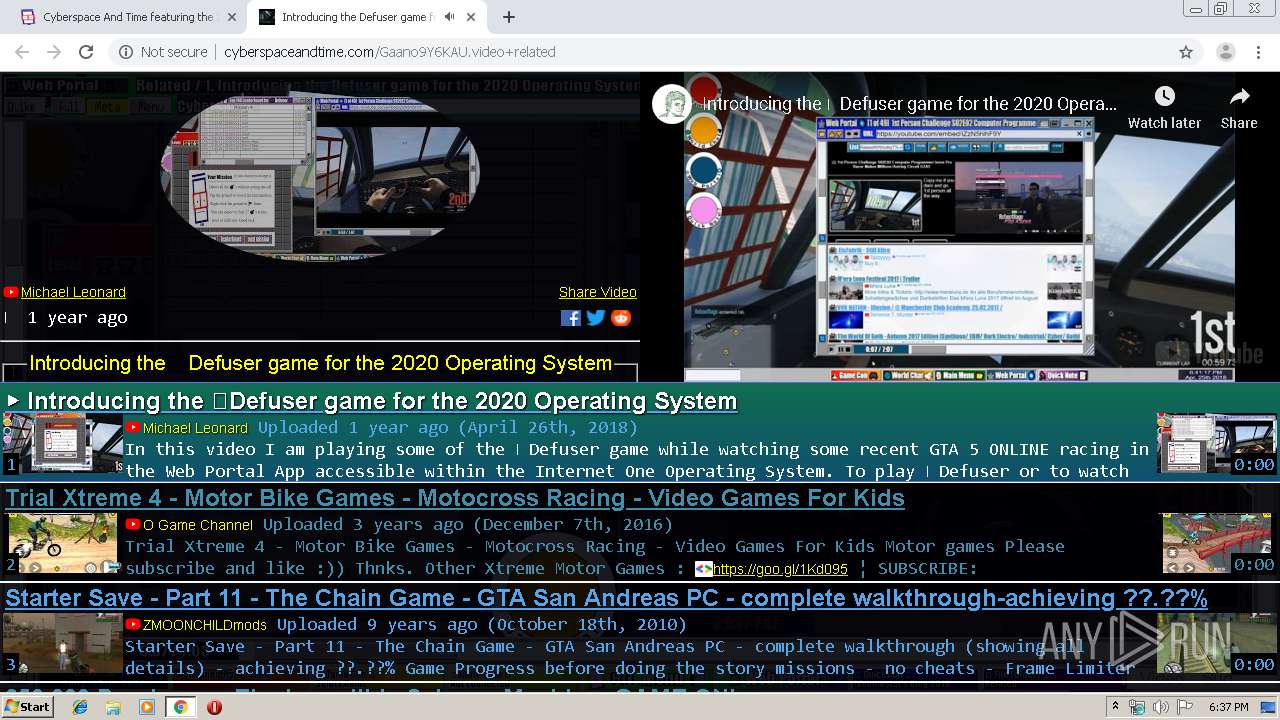Click the pink circle swatch in video
Viewport: 1280px width, 720px height.
click(705, 212)
